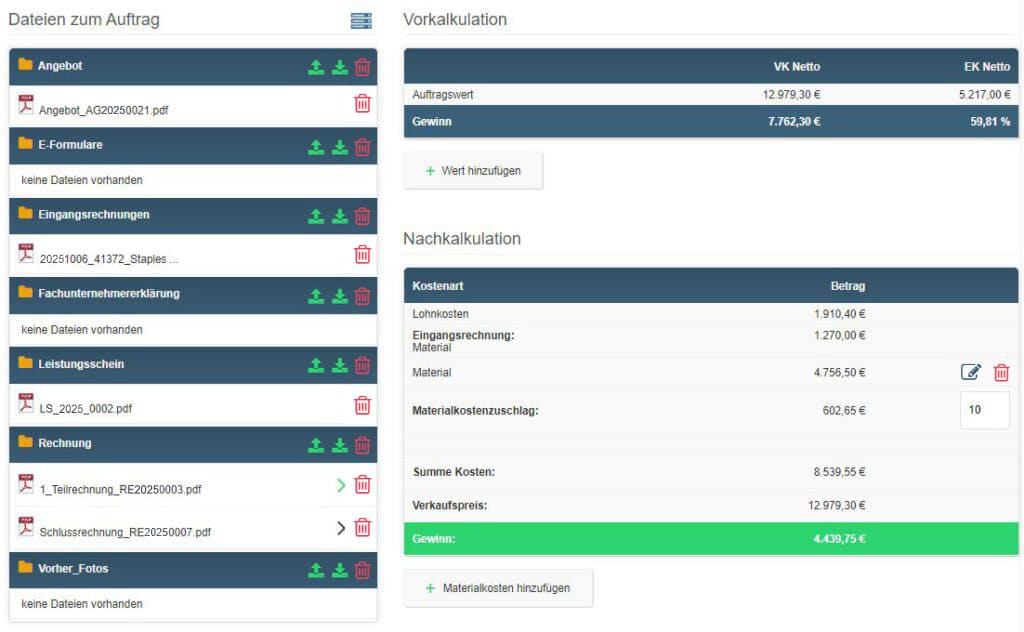1024x632 pixels.
Task: Open the file Schlussrechnung_RE20250007.pdf
Action: click(x=125, y=532)
